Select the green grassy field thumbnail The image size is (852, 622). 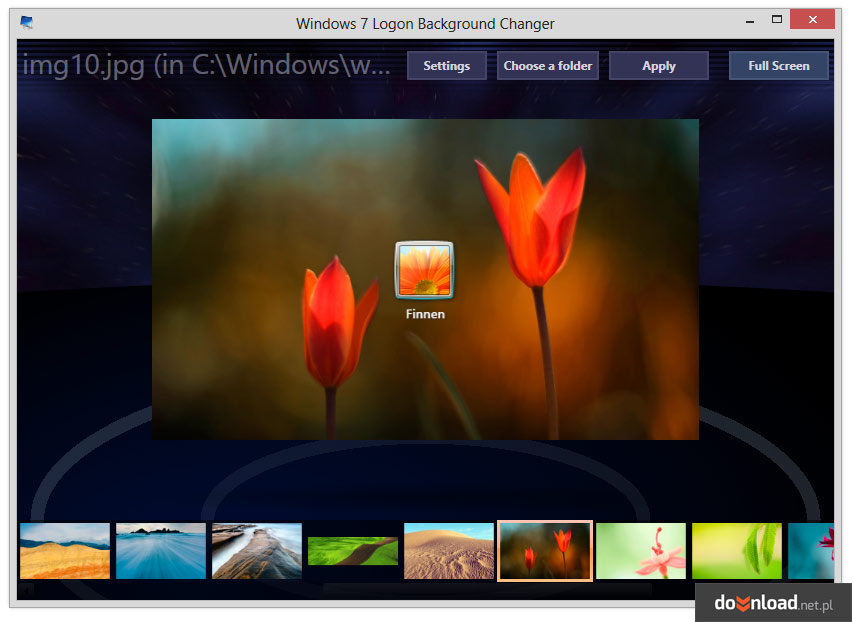[352, 550]
